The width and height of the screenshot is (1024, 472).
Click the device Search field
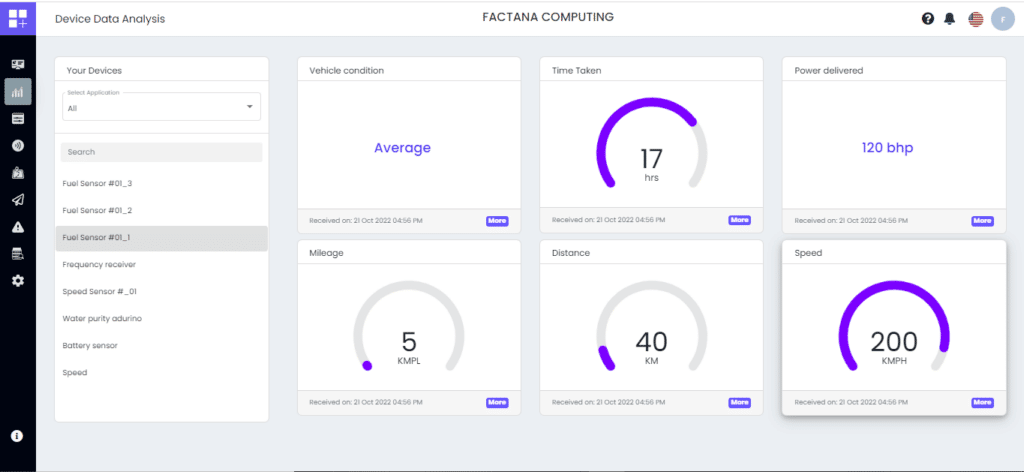point(161,152)
